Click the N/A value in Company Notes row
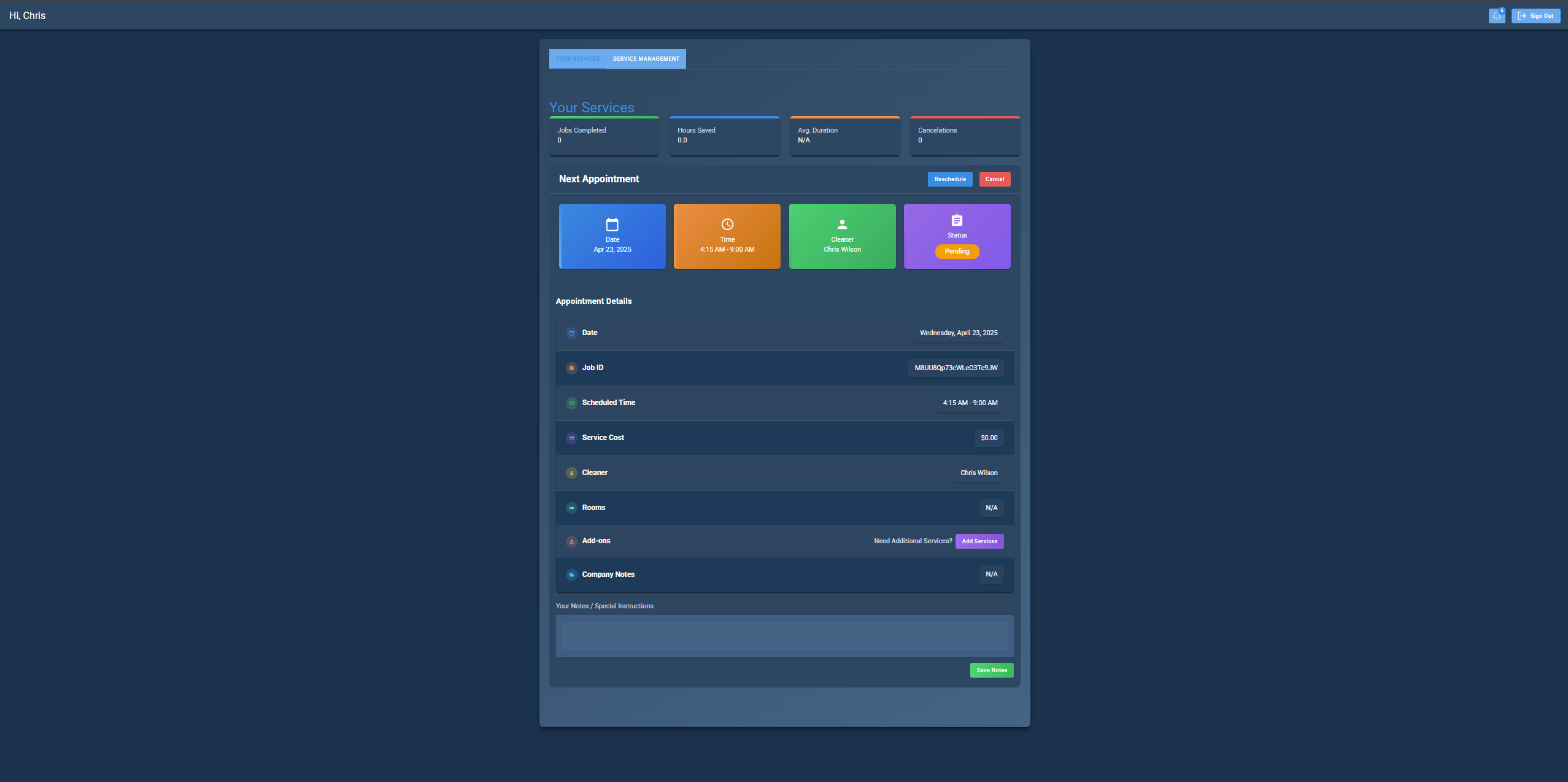Viewport: 1568px width, 782px height. [991, 575]
